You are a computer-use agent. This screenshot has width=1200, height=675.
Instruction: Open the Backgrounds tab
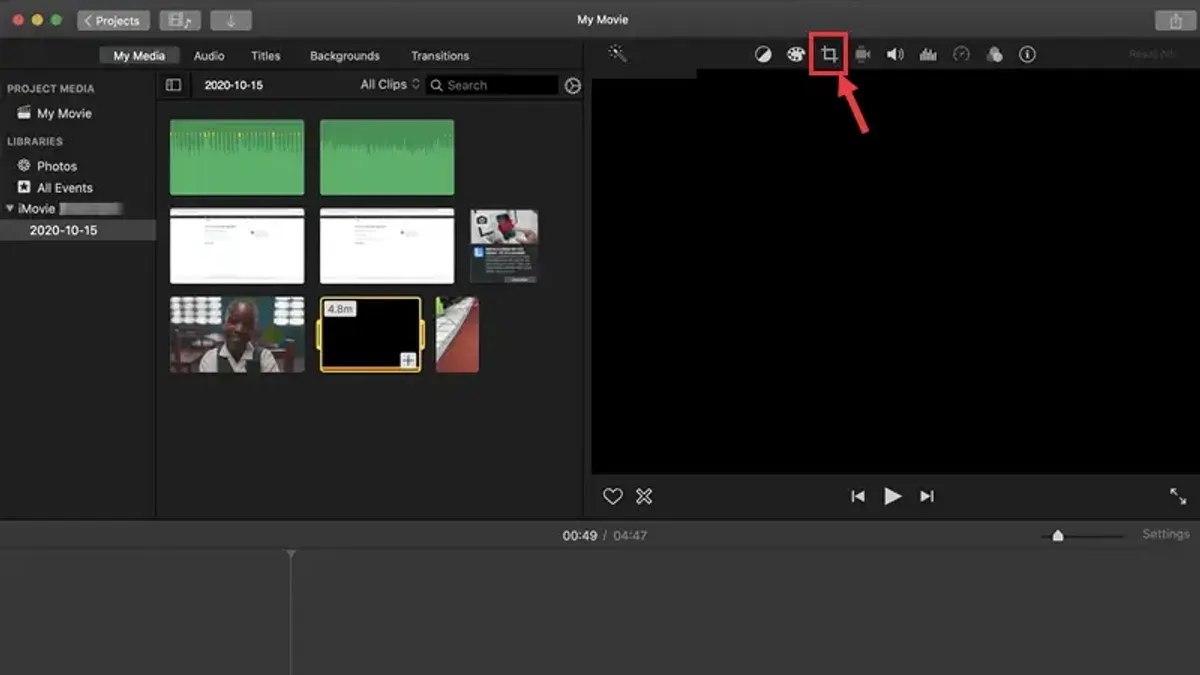(x=345, y=56)
